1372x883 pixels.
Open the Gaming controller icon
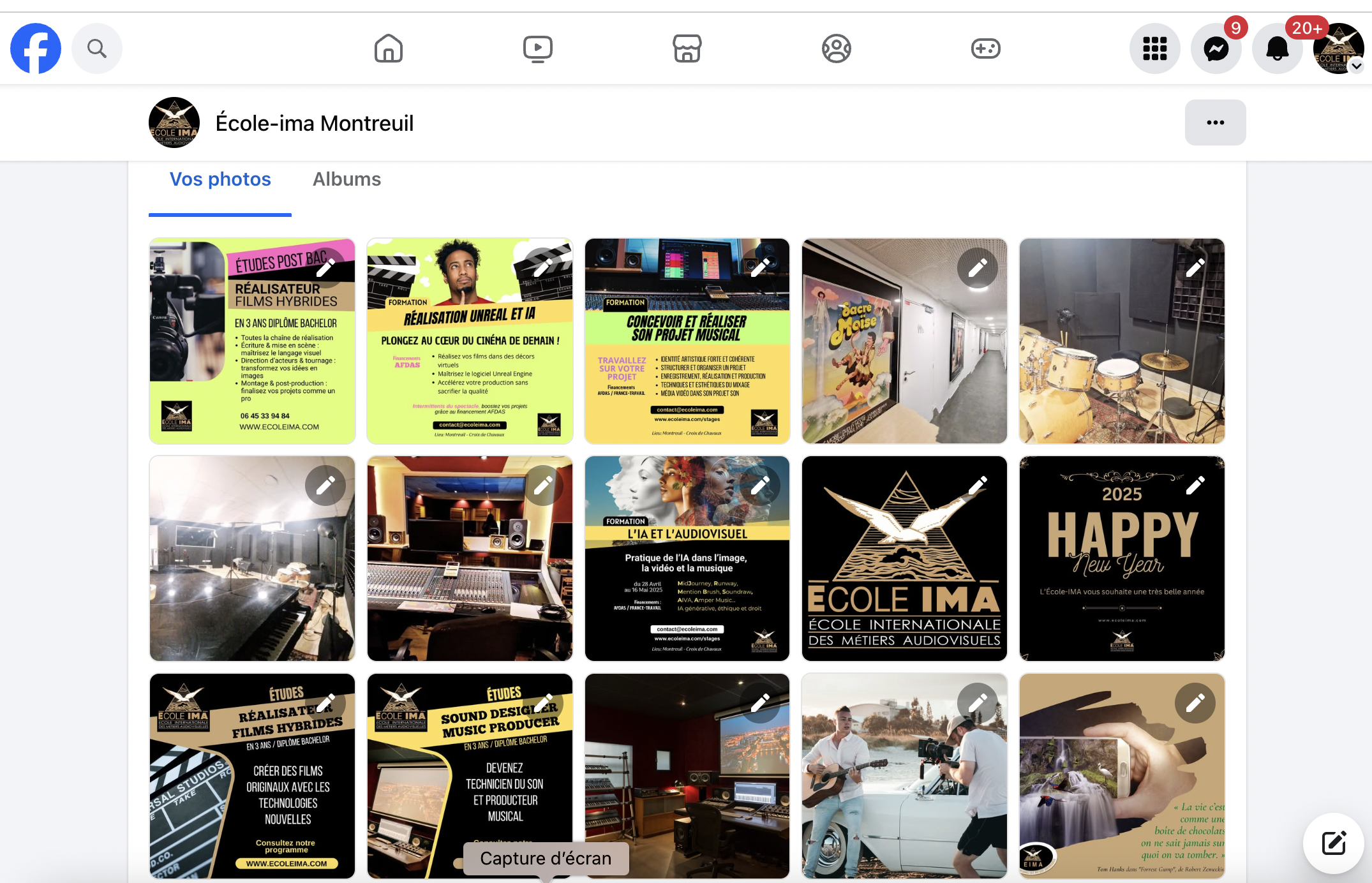coord(986,48)
